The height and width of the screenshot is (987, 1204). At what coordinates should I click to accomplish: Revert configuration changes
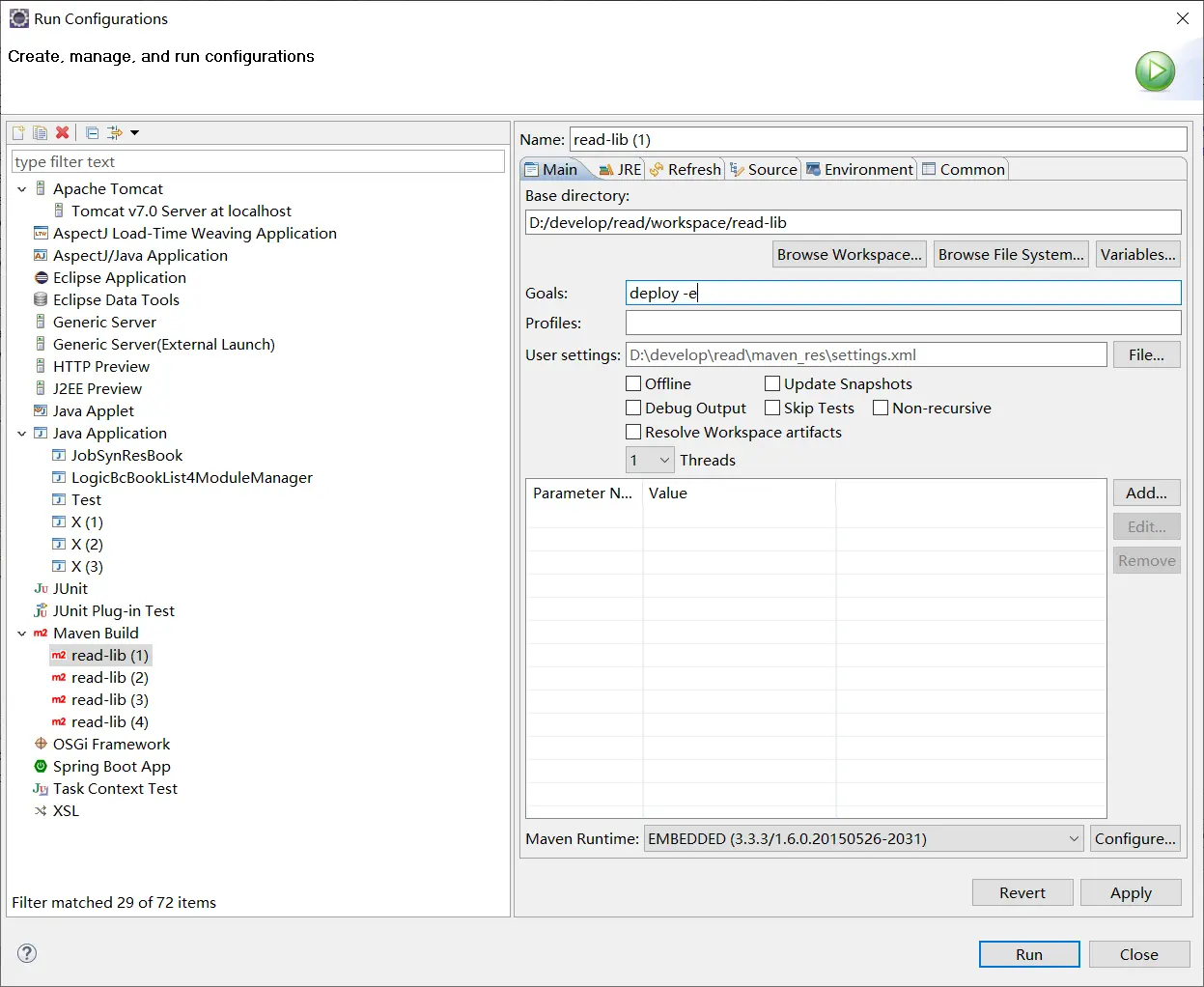1022,892
